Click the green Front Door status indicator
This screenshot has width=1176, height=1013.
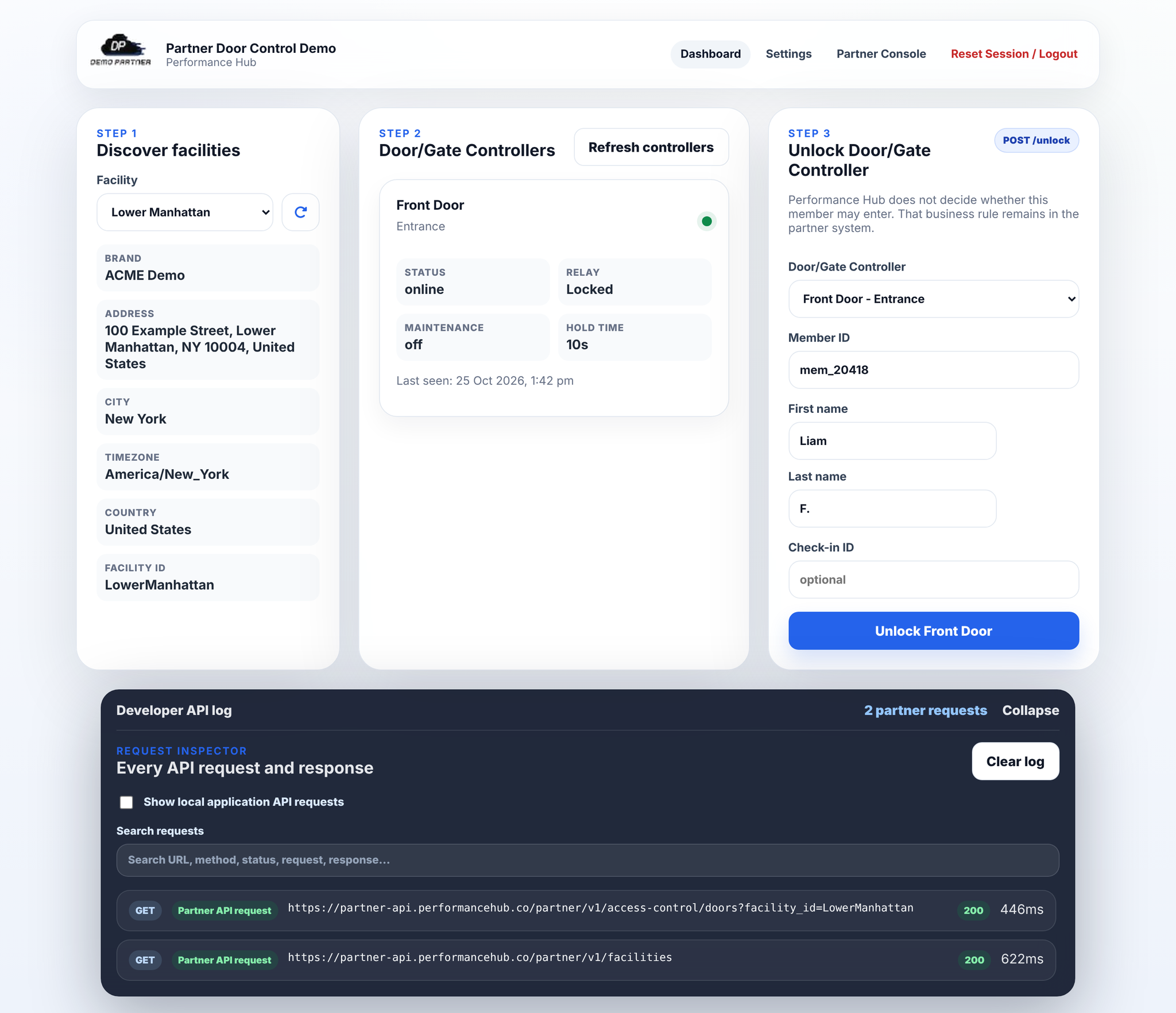(707, 221)
